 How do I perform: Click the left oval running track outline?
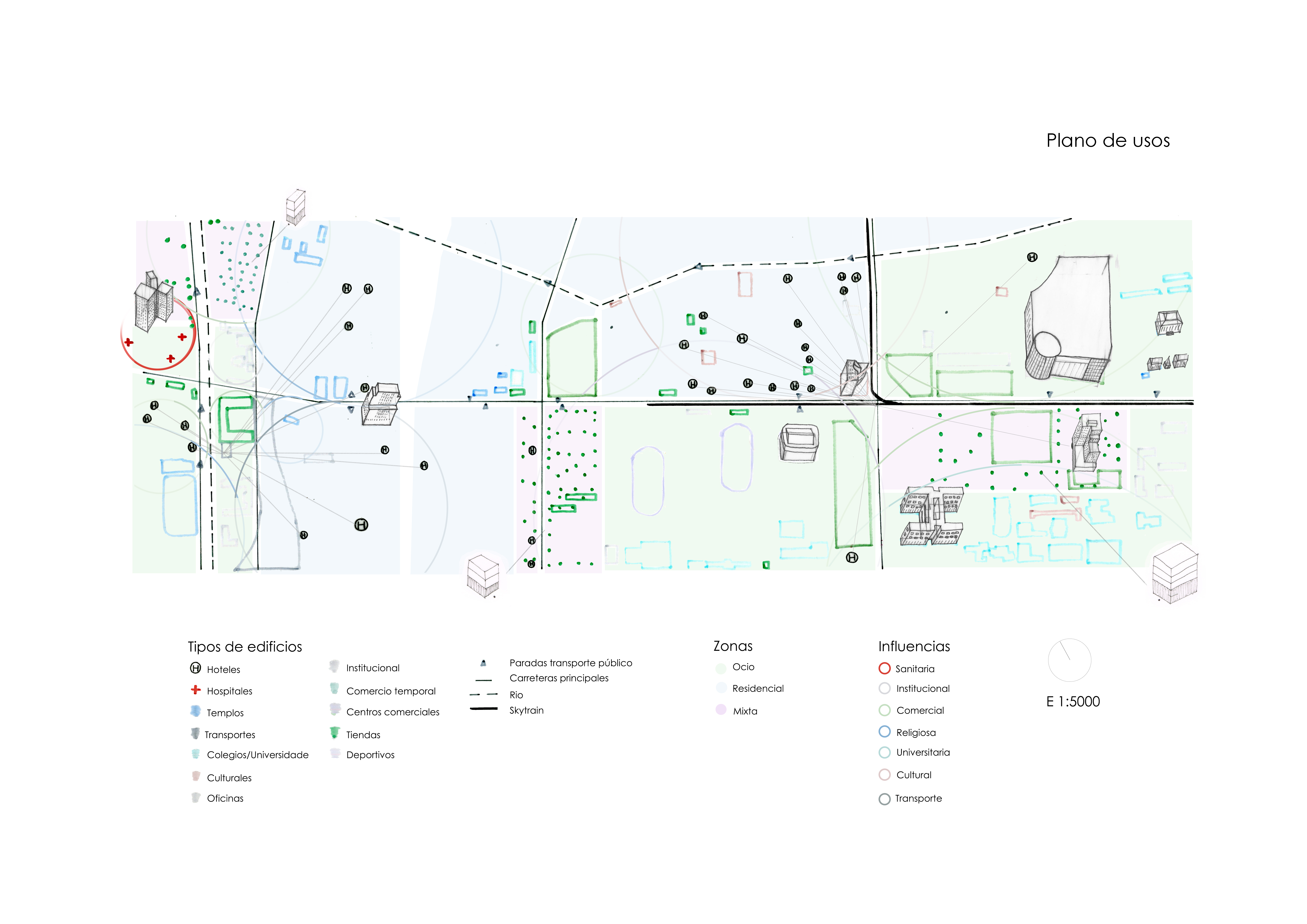pyautogui.click(x=648, y=481)
